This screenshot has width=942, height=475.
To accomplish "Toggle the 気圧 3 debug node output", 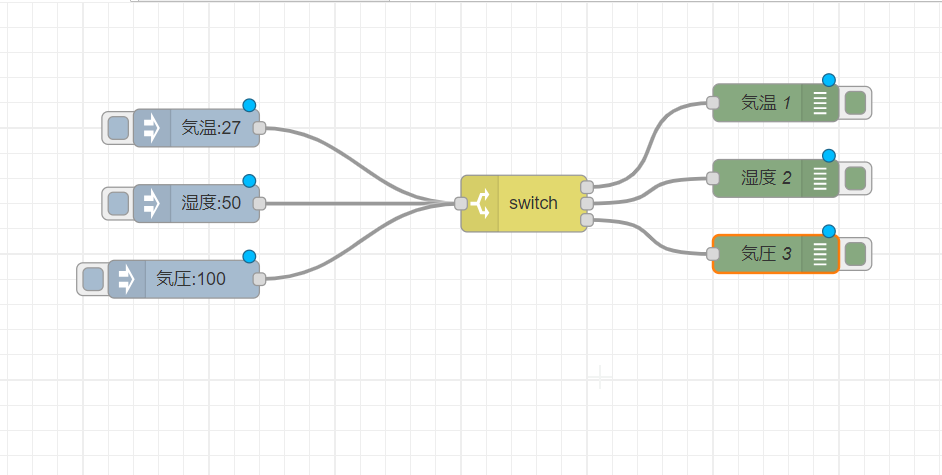I will [x=855, y=255].
